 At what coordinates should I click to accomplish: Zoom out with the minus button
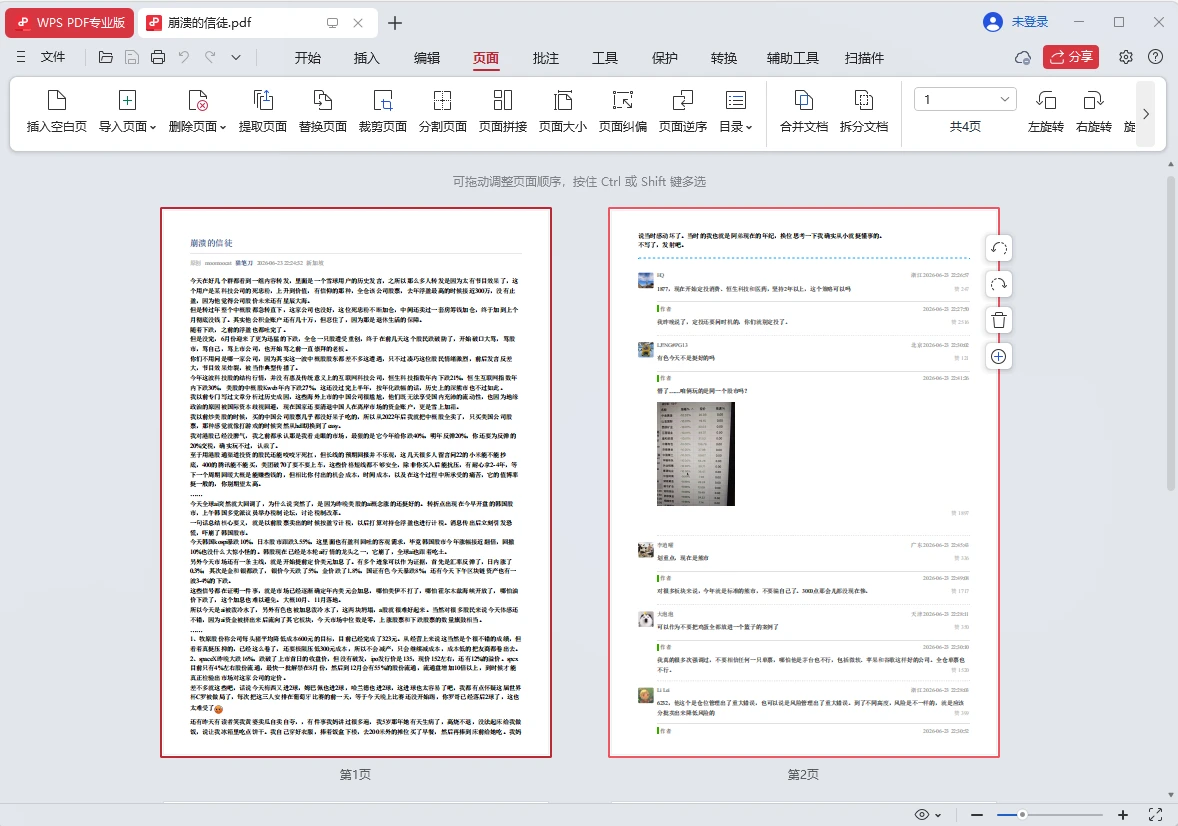point(977,815)
